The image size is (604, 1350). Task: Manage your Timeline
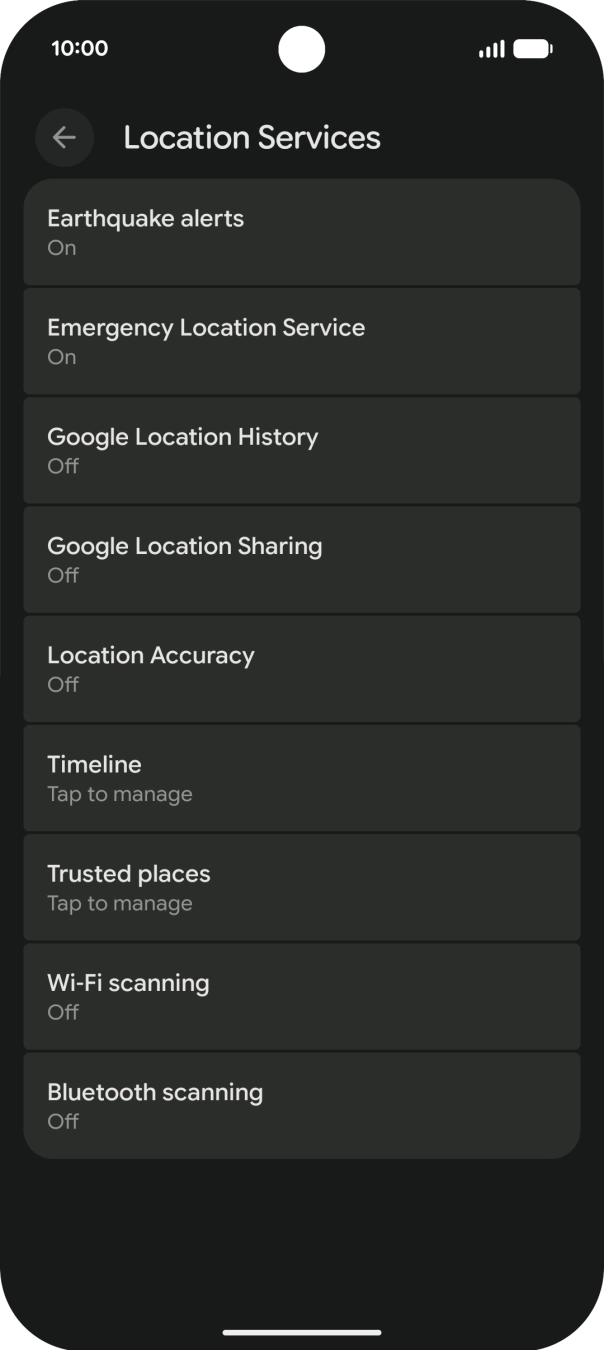(x=302, y=777)
